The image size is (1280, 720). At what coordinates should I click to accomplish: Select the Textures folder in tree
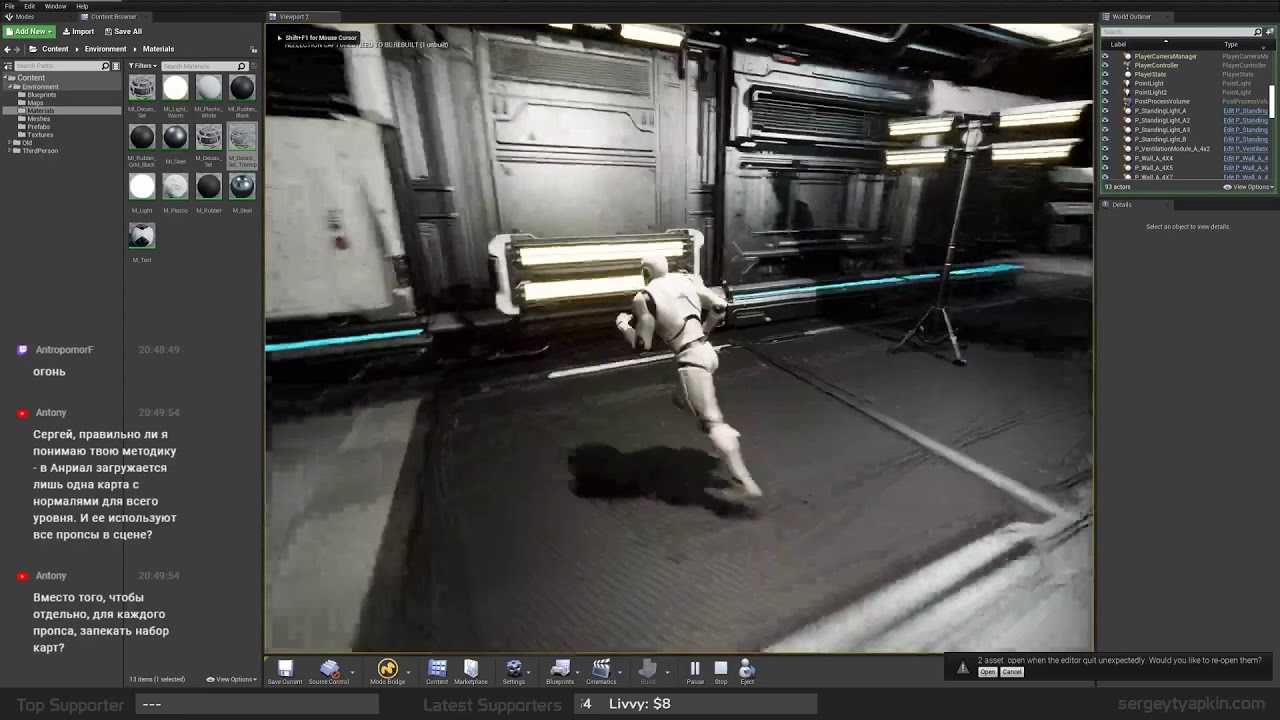40,135
